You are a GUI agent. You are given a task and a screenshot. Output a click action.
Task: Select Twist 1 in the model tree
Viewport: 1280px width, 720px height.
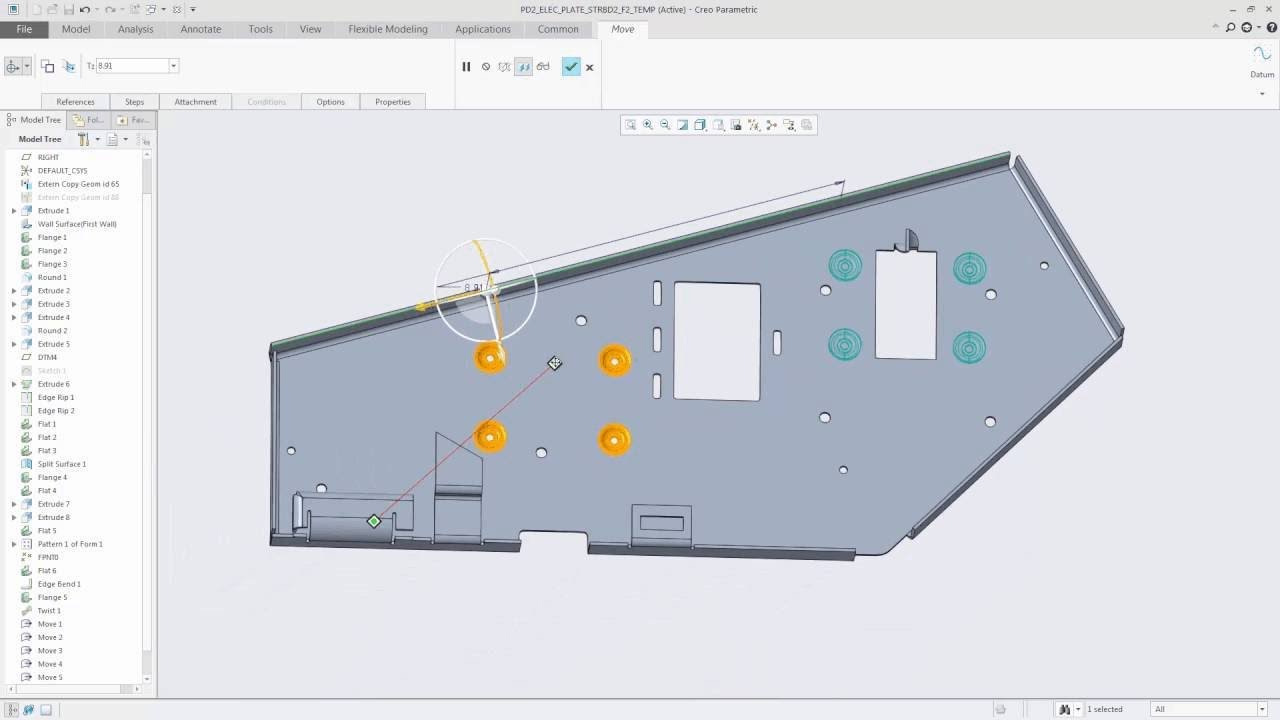point(49,610)
